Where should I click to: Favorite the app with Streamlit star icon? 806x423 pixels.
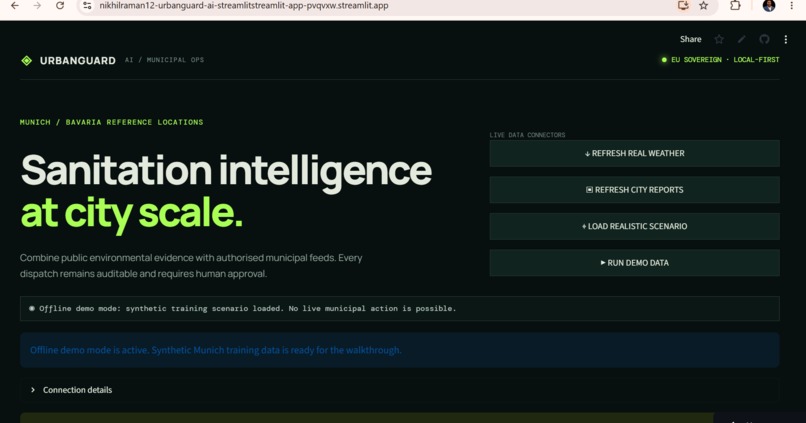click(x=719, y=39)
